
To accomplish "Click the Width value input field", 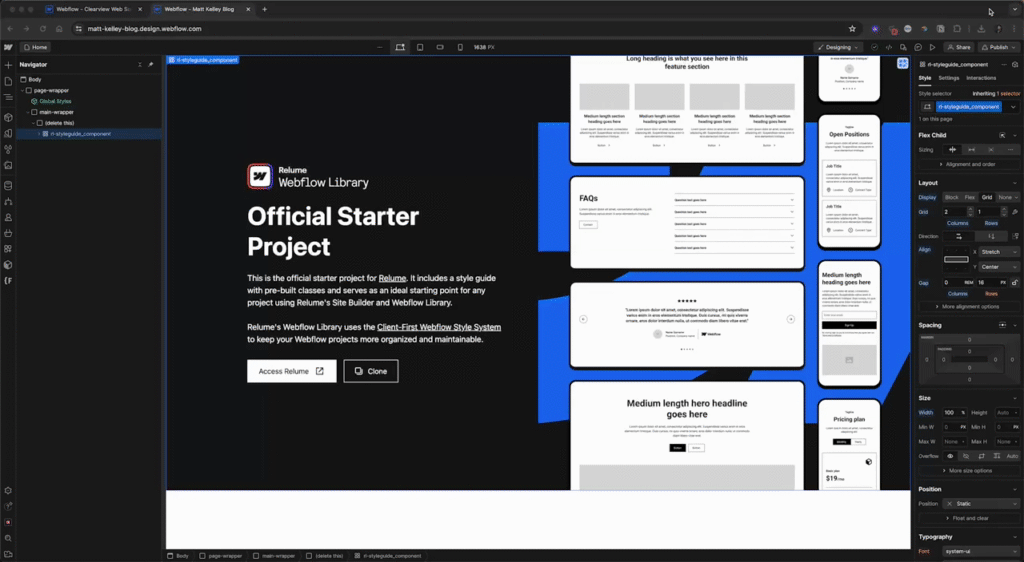I will pyautogui.click(x=949, y=412).
